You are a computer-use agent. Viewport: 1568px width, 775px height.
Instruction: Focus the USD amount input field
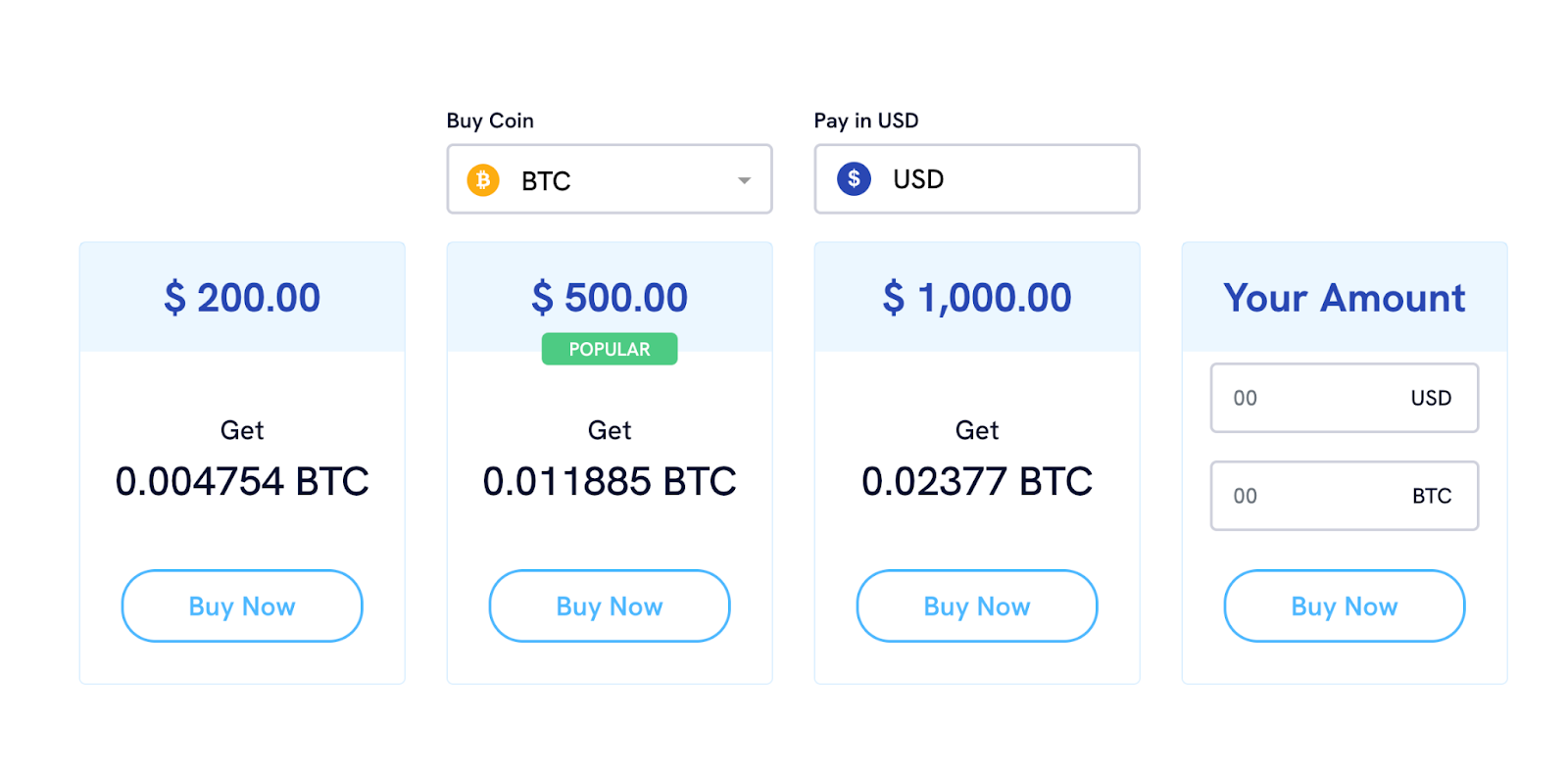(1313, 398)
